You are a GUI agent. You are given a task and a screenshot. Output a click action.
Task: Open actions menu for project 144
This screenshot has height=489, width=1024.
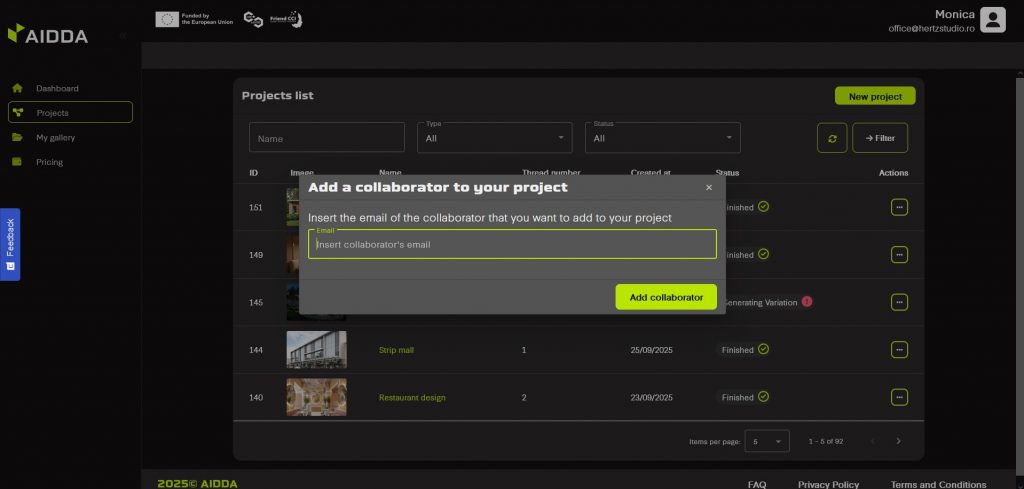(x=899, y=349)
